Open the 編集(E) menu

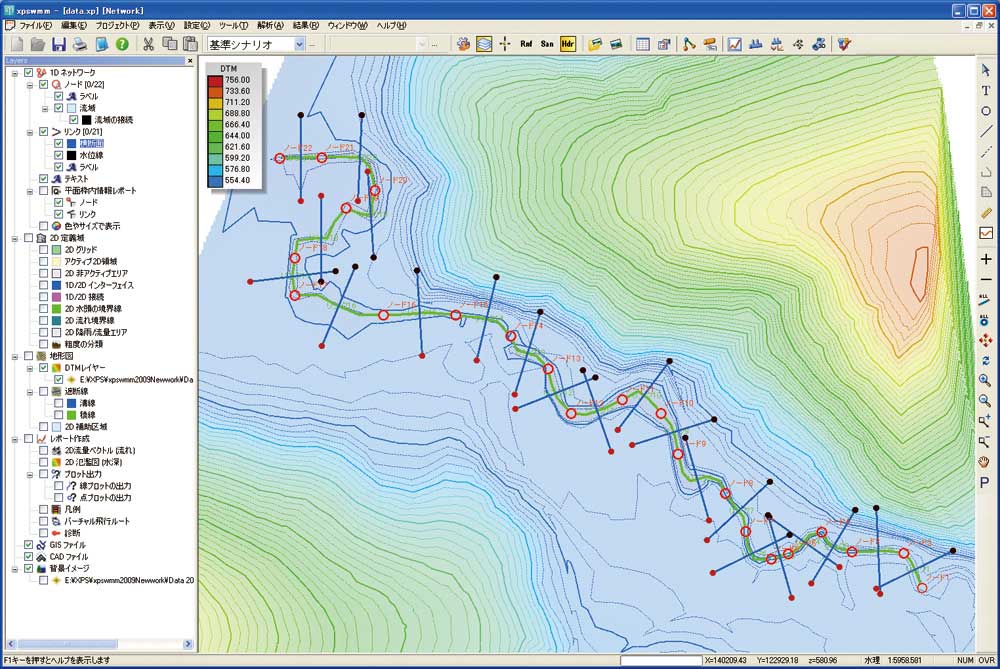74,26
